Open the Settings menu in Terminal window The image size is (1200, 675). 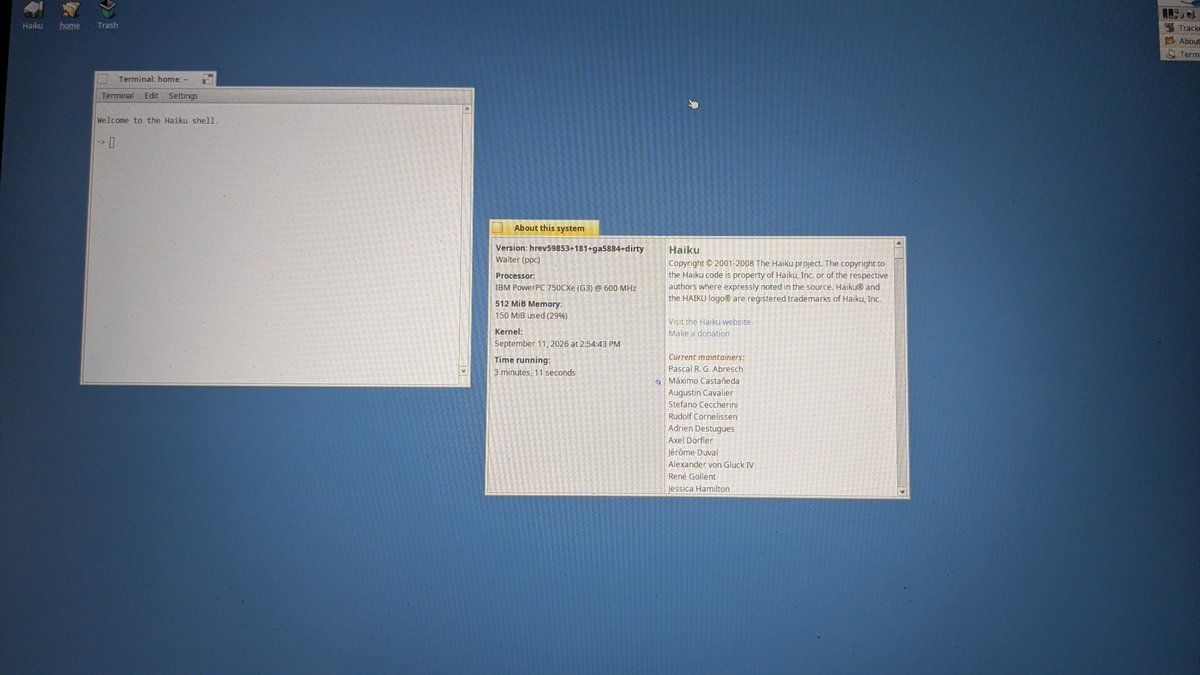(x=183, y=96)
